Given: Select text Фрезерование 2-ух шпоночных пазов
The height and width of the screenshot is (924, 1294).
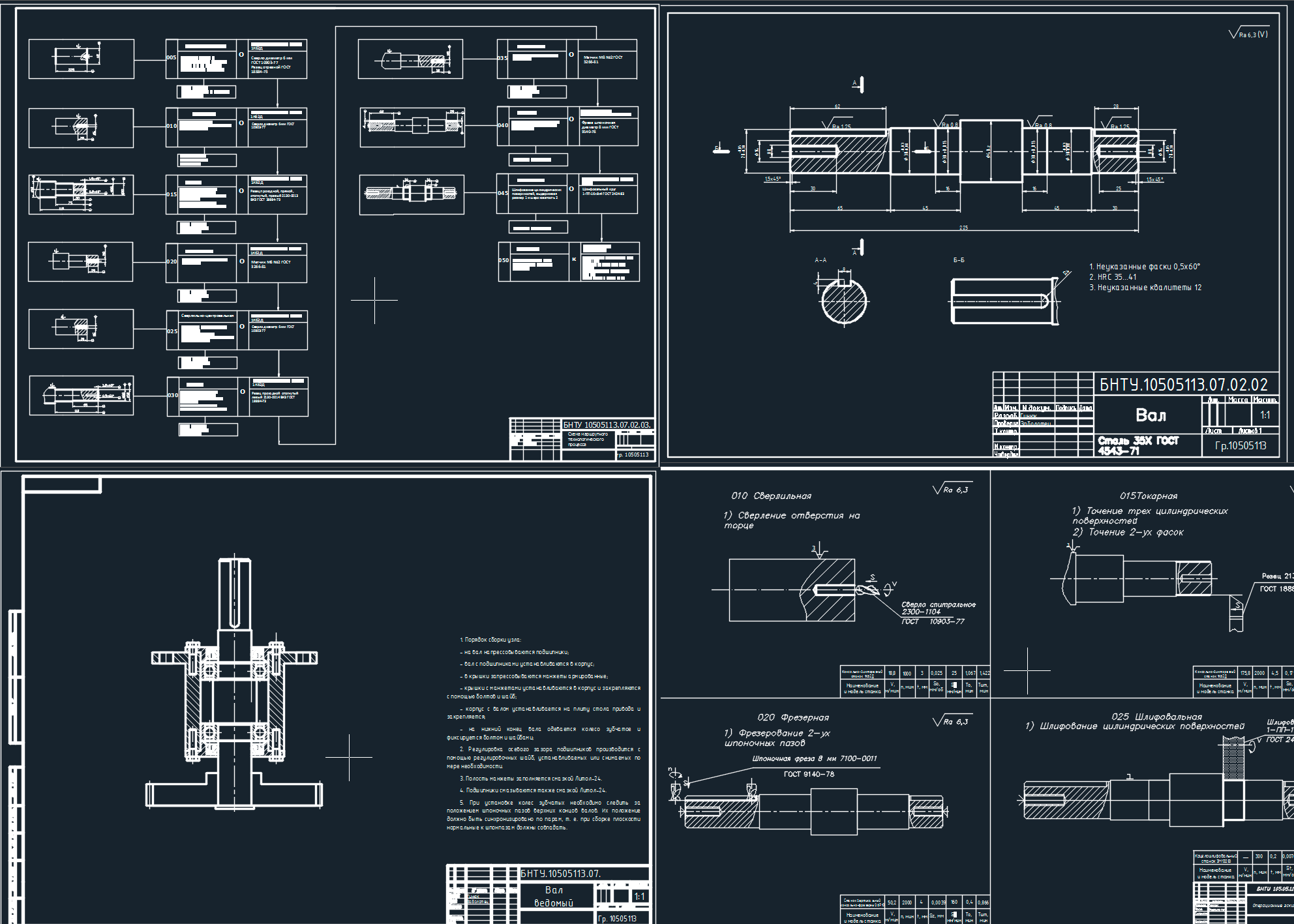Looking at the screenshot, I should 777,738.
